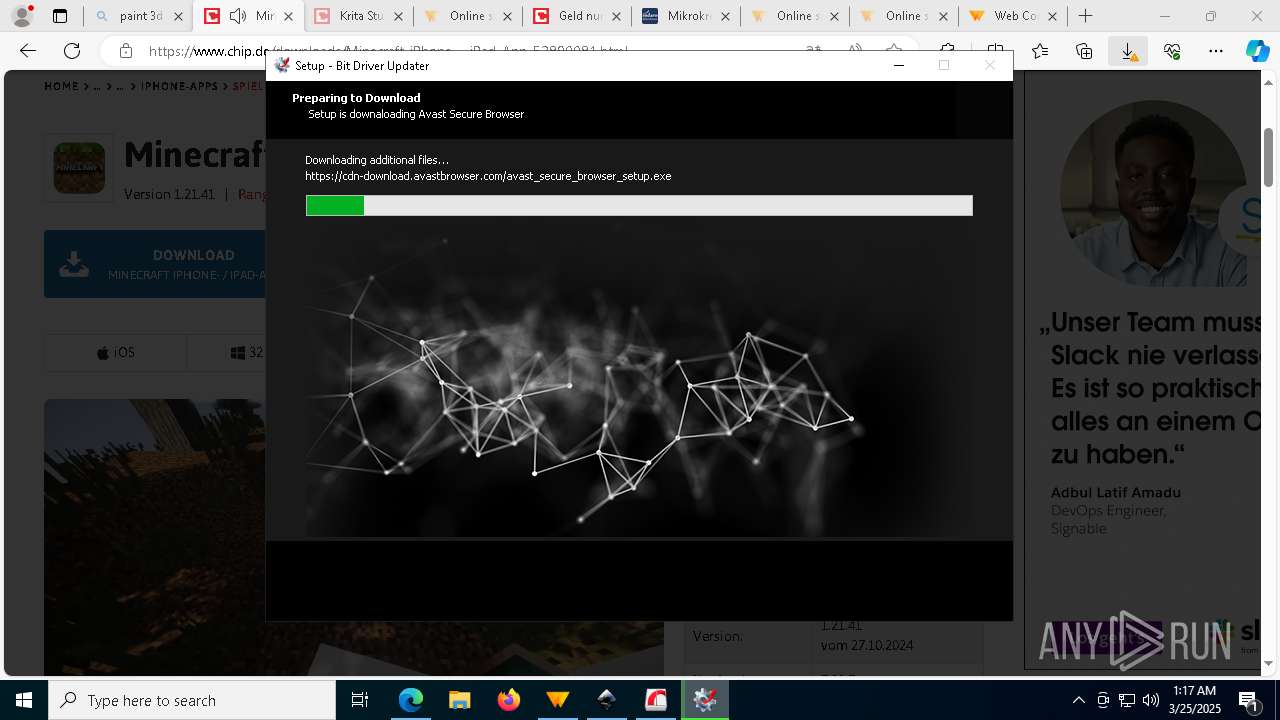Refresh the current page
The width and height of the screenshot is (1280, 720).
tap(72, 51)
